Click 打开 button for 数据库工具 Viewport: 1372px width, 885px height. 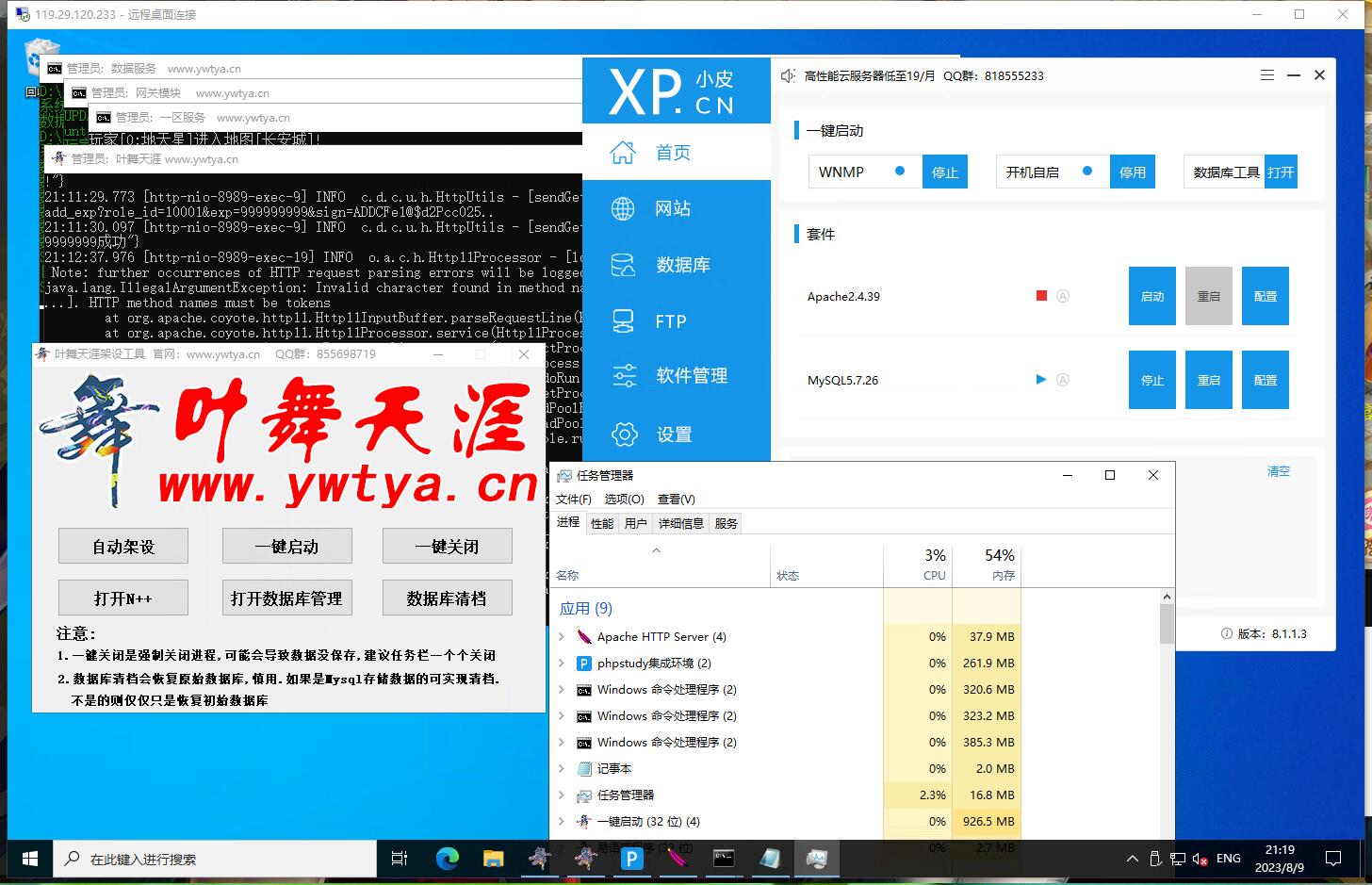pos(1281,172)
